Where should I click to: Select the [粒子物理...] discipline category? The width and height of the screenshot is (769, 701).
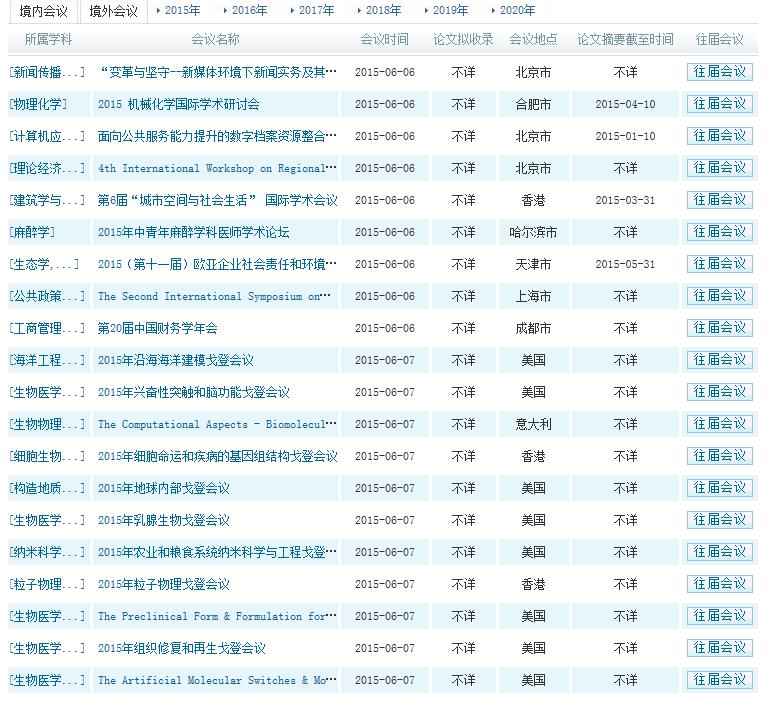point(47,584)
